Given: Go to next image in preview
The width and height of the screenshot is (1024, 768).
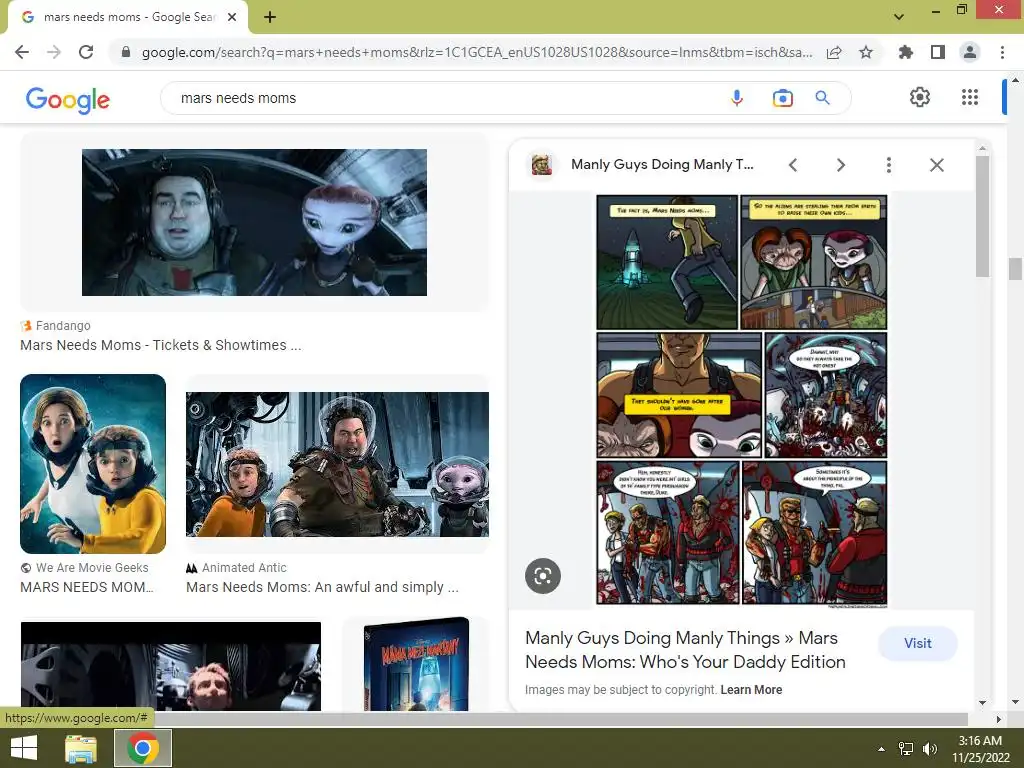Looking at the screenshot, I should coord(840,165).
